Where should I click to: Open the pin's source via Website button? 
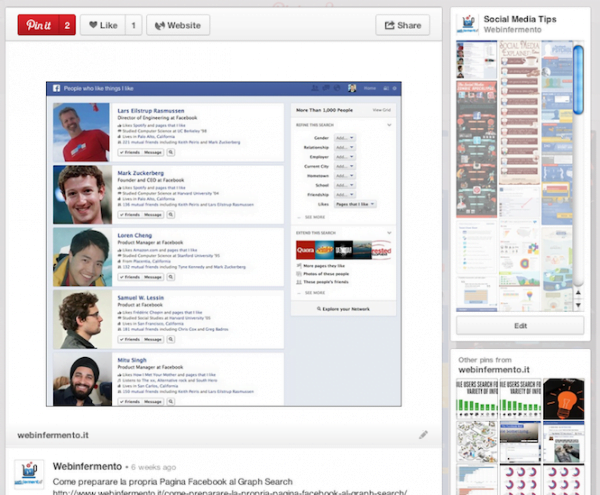pyautogui.click(x=175, y=25)
